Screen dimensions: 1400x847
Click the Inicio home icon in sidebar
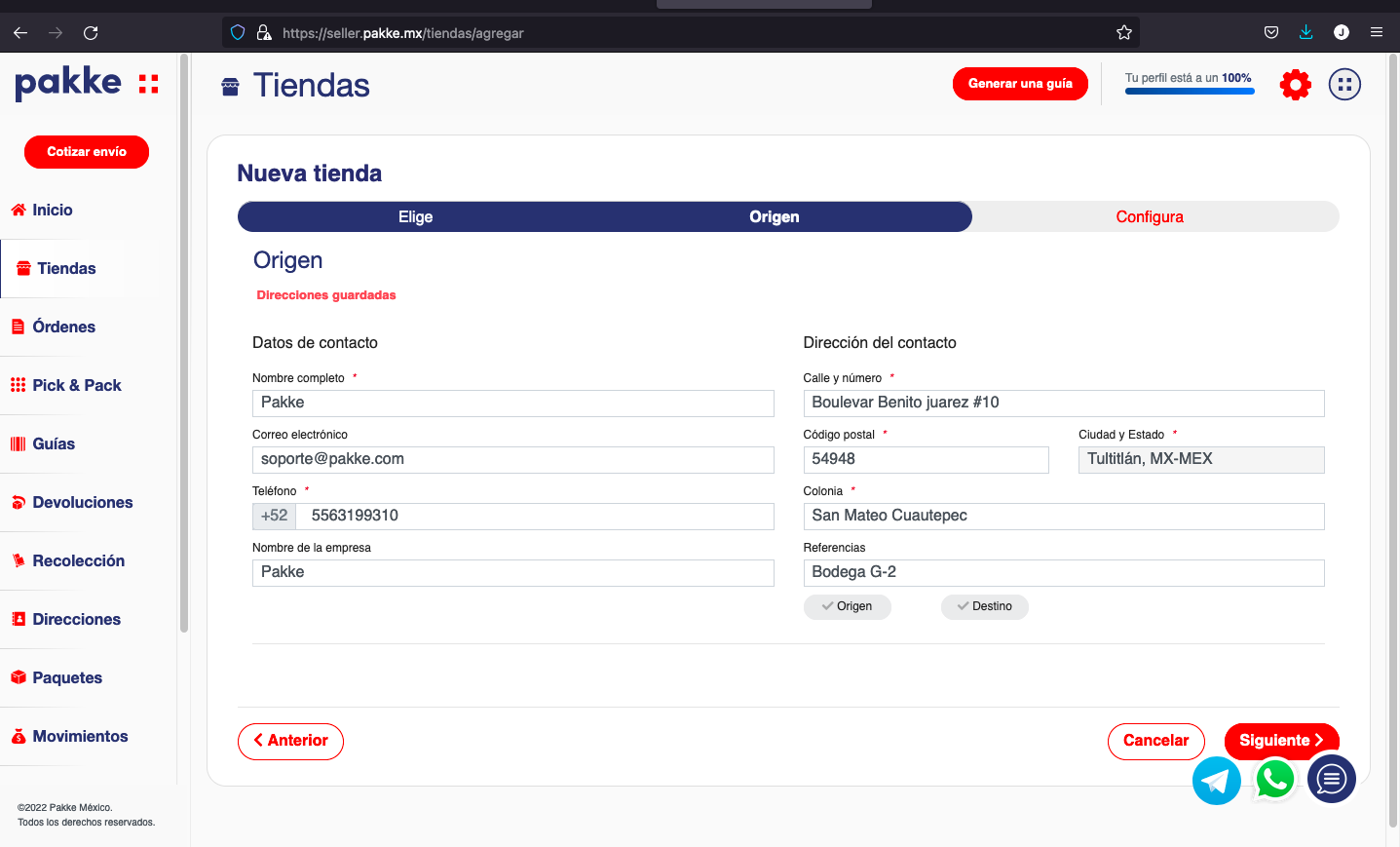tap(19, 210)
